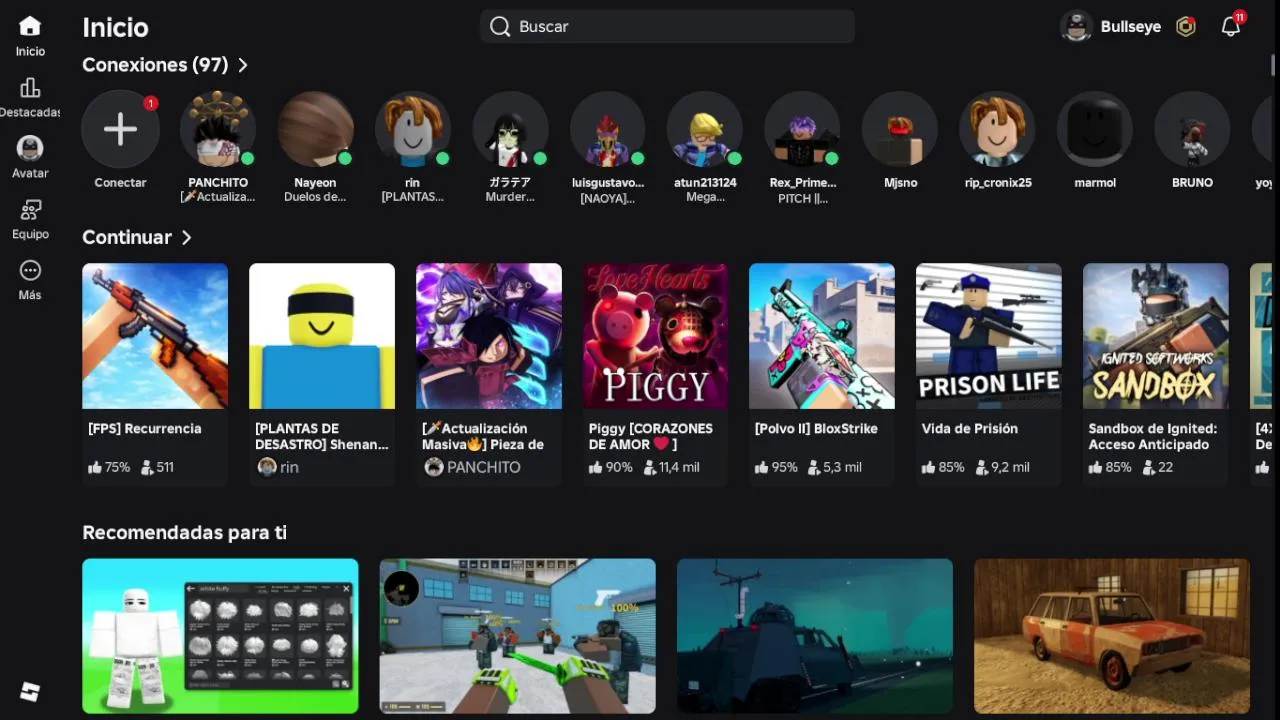Open the Robux hexagon icon

point(1186,27)
